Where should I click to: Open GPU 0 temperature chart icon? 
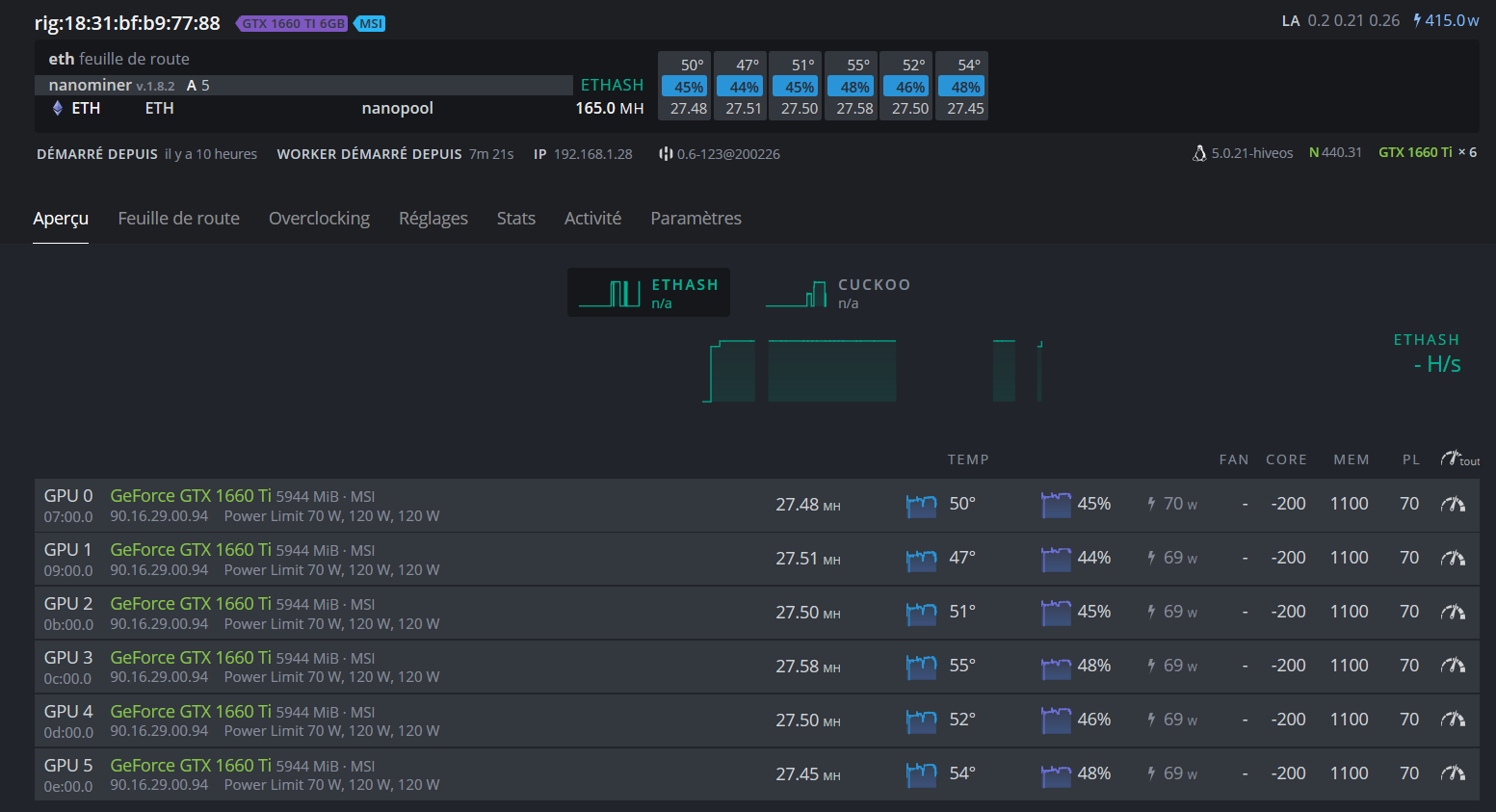click(x=922, y=505)
